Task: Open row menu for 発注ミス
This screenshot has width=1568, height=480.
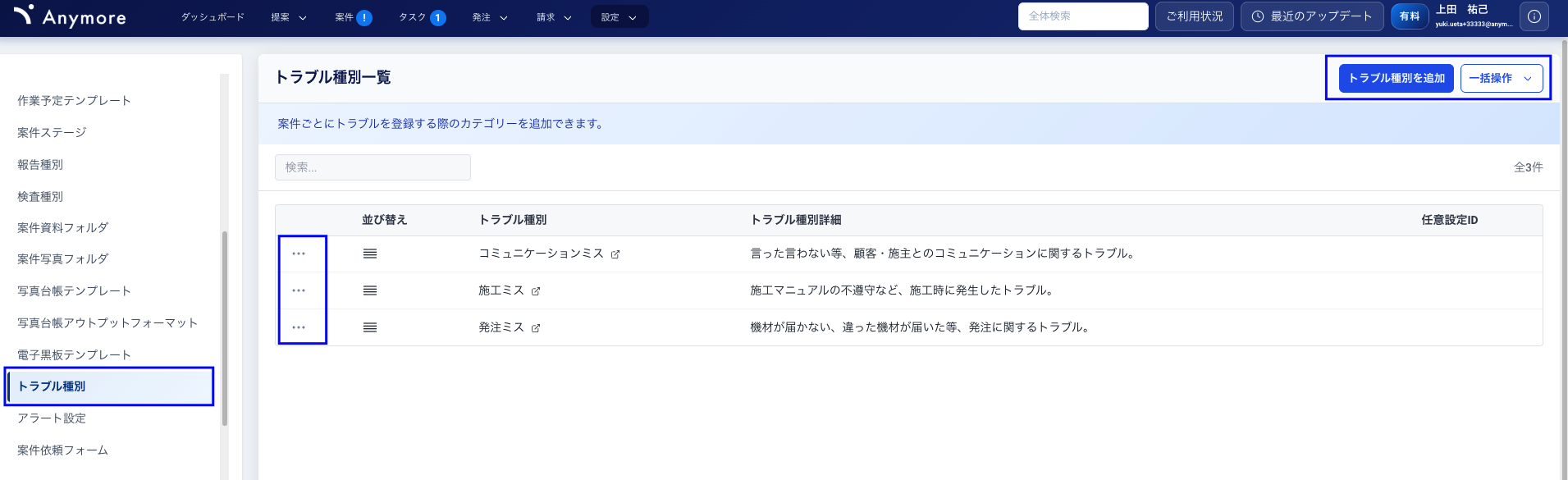Action: (x=299, y=327)
